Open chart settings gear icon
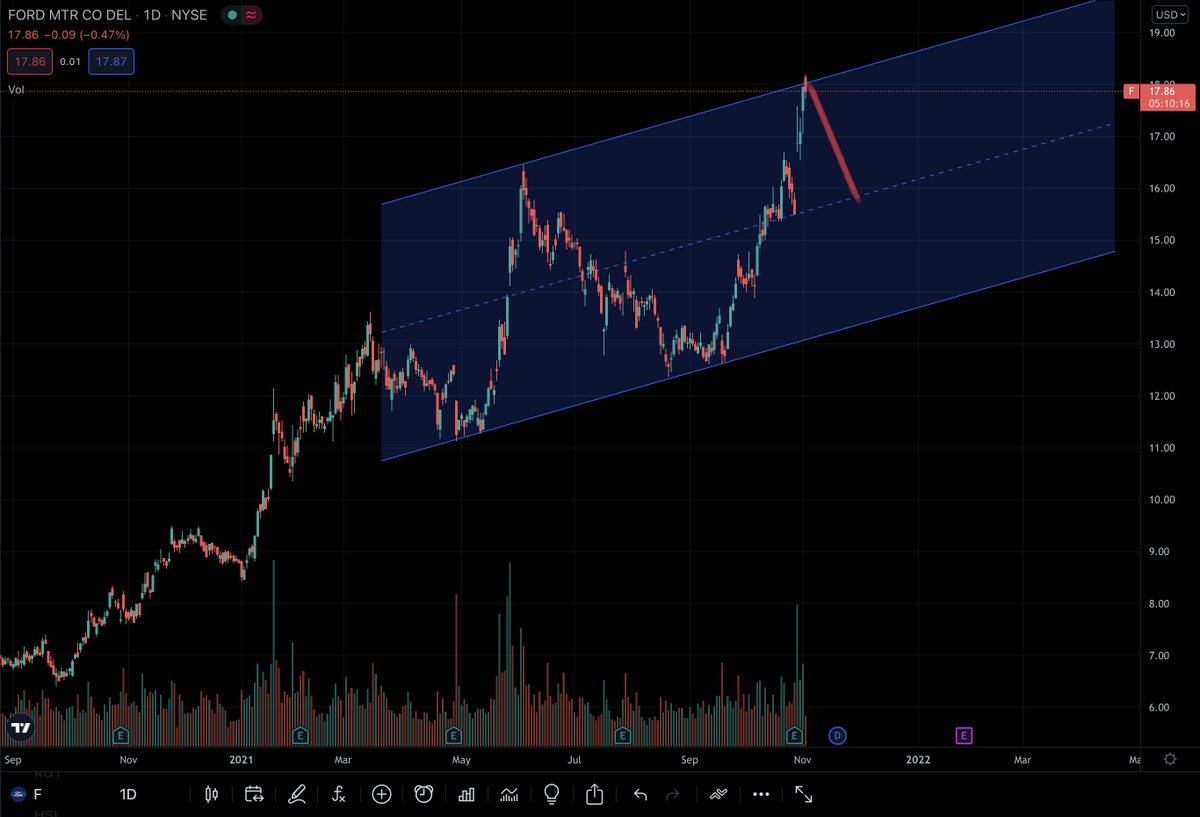Image resolution: width=1200 pixels, height=817 pixels. pos(1169,760)
